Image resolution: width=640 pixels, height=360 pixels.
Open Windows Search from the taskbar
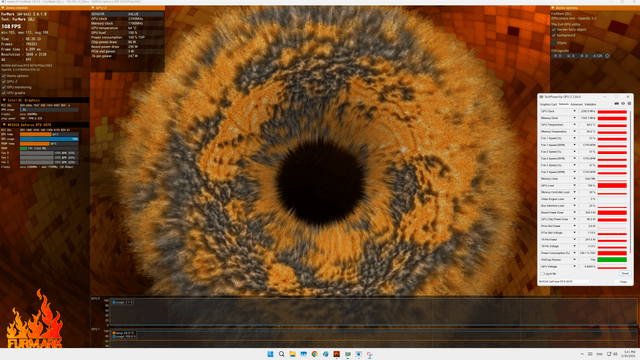coord(282,354)
